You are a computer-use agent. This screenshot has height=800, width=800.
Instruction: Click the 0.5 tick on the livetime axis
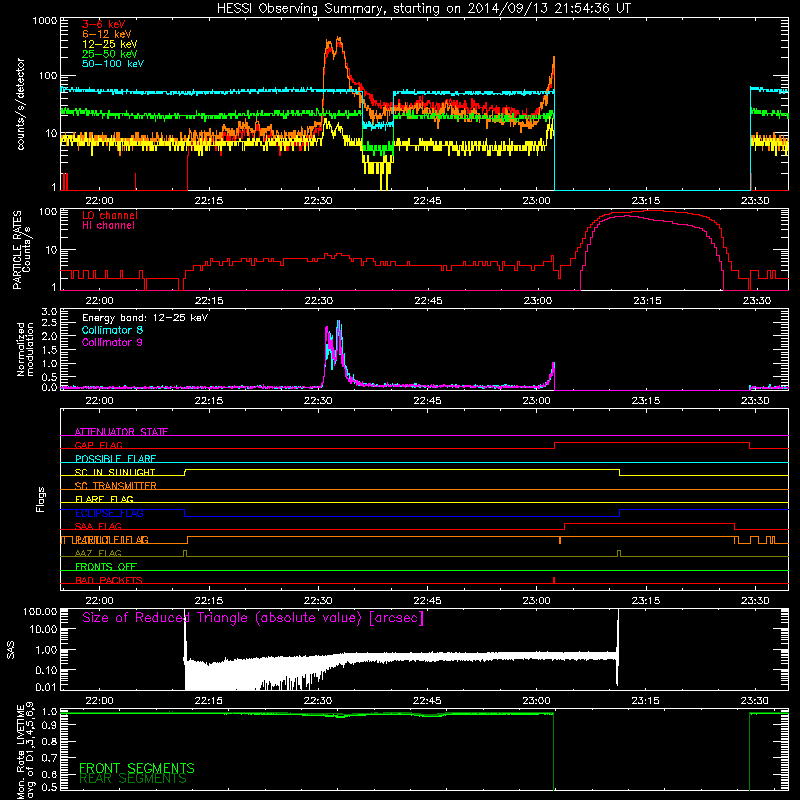click(x=49, y=787)
